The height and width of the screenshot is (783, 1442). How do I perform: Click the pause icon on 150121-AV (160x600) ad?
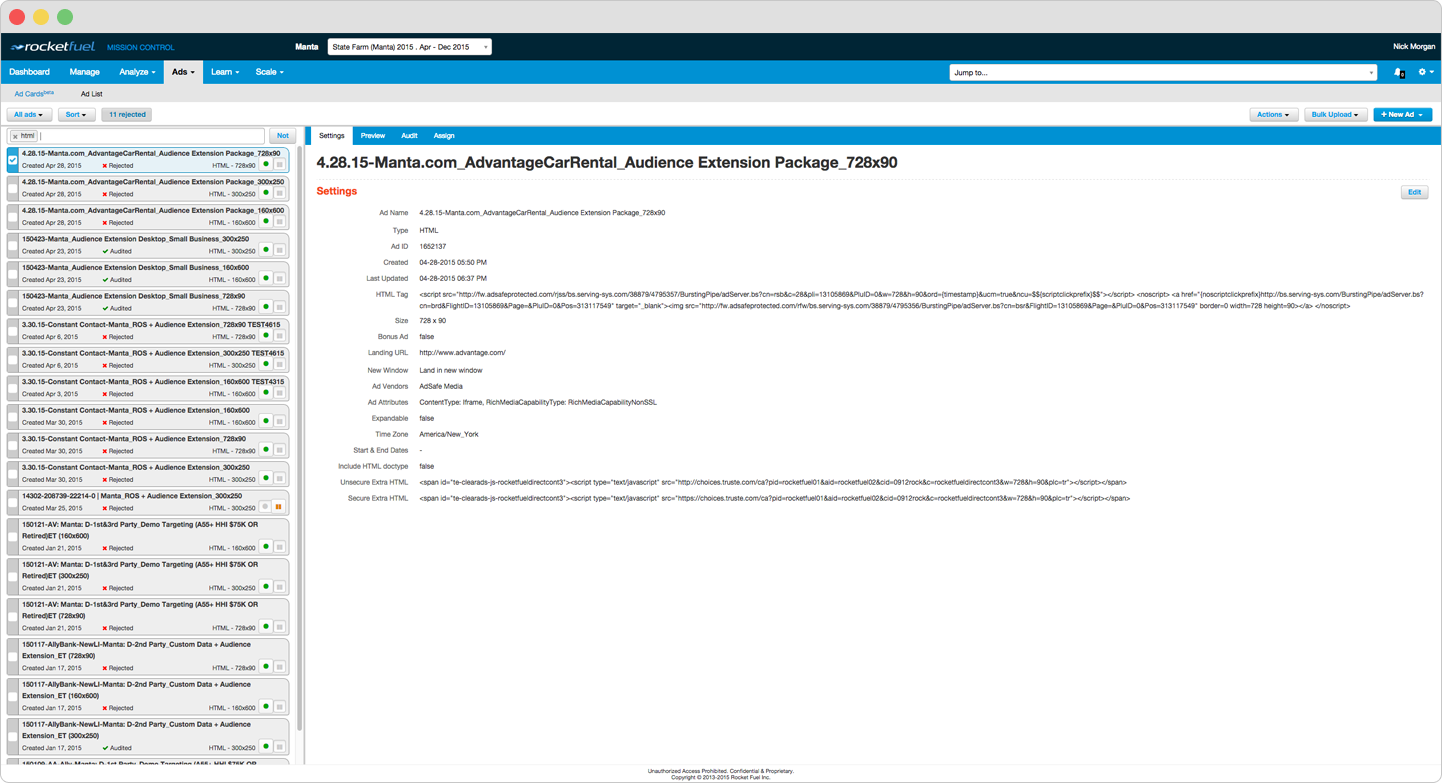tap(279, 547)
